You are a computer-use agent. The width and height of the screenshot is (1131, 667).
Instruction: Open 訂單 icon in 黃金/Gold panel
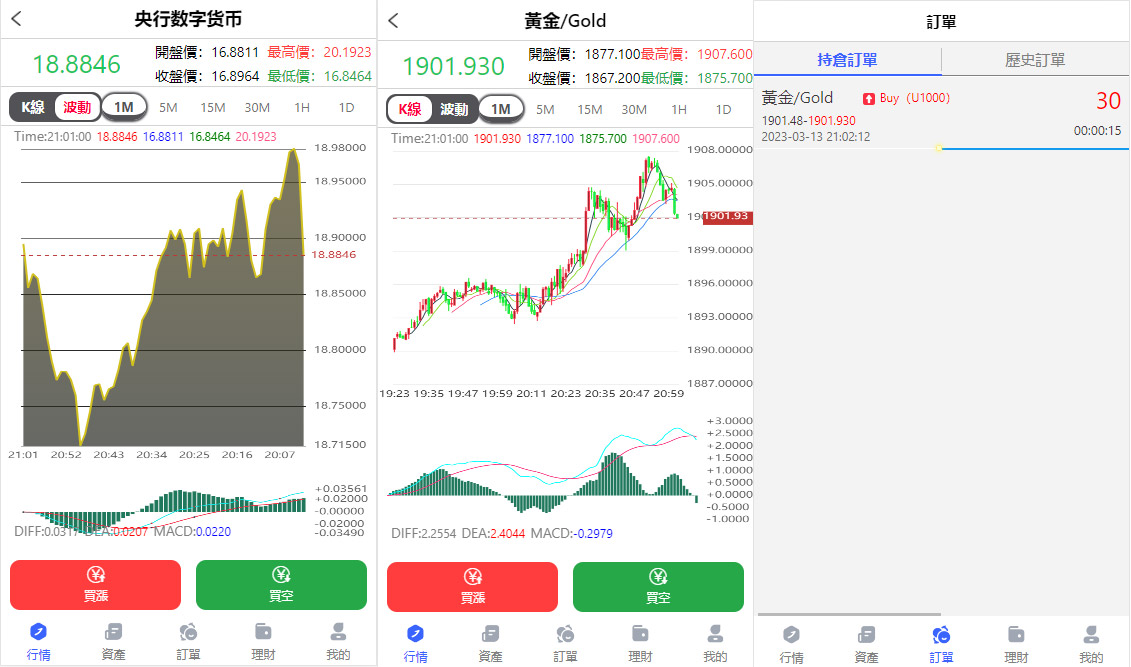566,634
